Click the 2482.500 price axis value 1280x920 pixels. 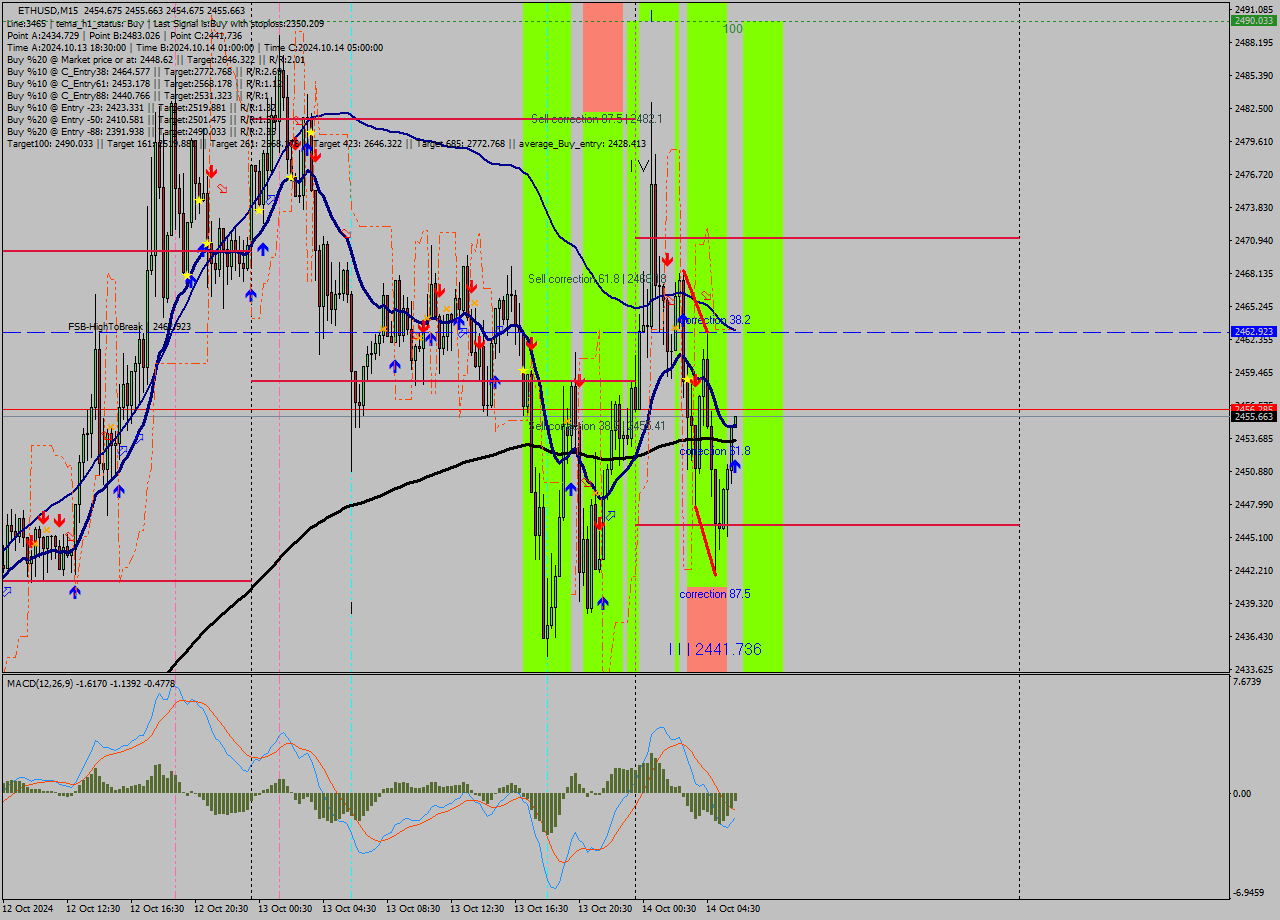(1256, 109)
